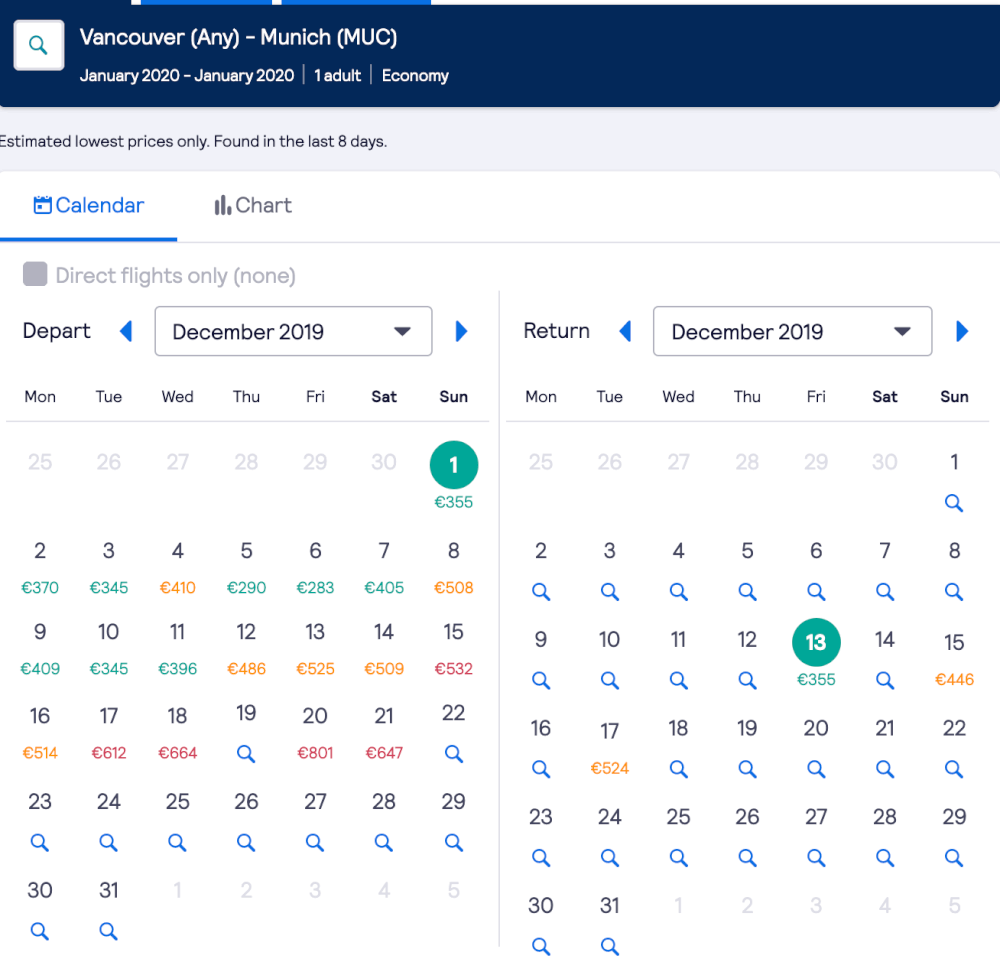The image size is (1000, 962).
Task: Search prices for depart date 22
Action: click(453, 754)
